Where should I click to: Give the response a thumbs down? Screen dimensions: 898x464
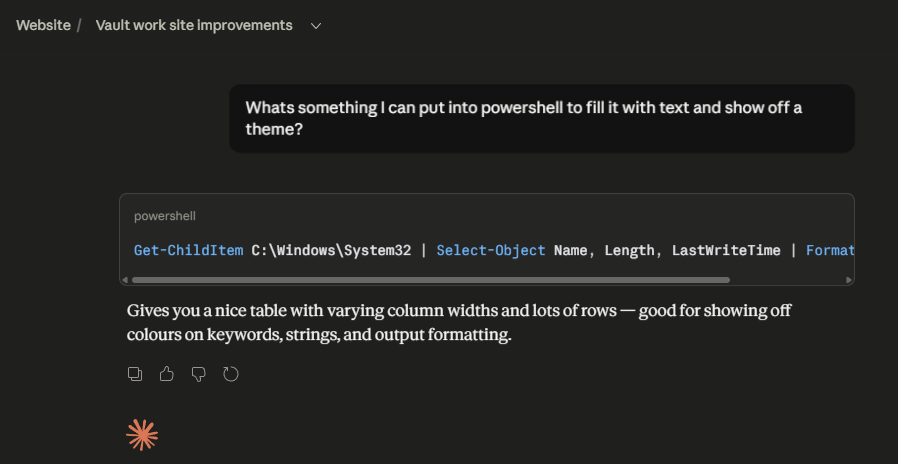click(199, 374)
